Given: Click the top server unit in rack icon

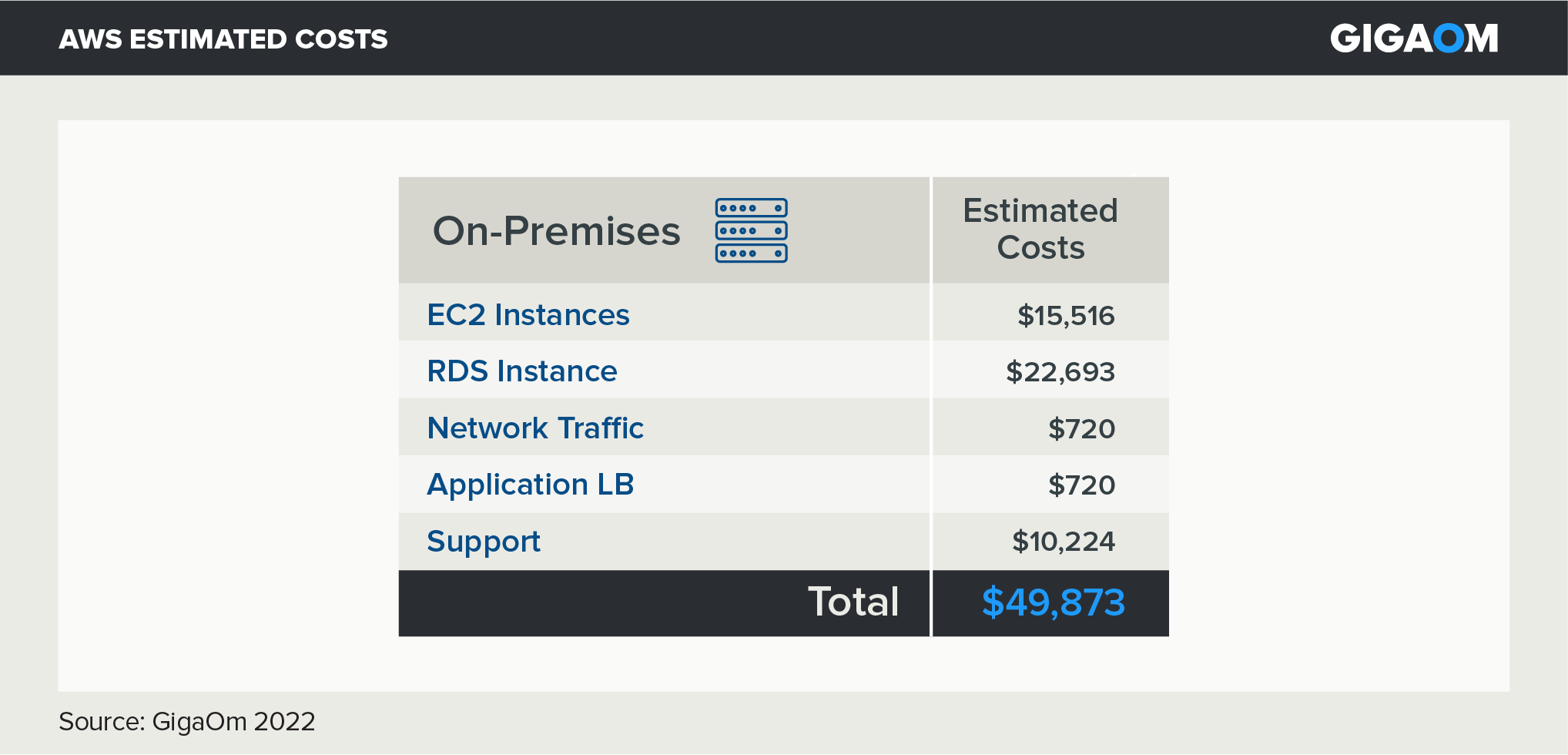Looking at the screenshot, I should (751, 208).
